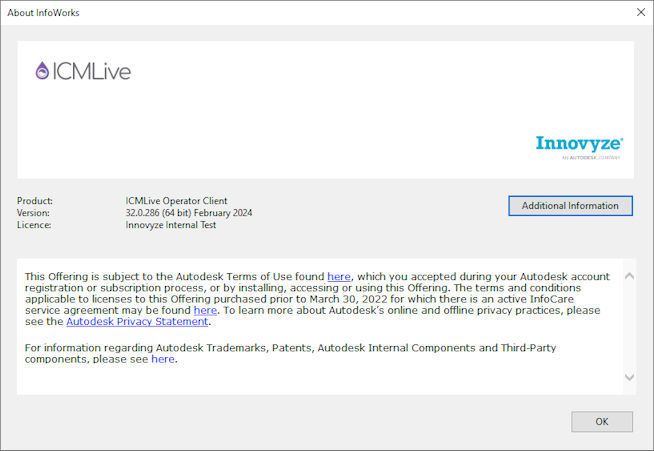Confirm the dialog with OK
The image size is (654, 451).
tap(602, 421)
